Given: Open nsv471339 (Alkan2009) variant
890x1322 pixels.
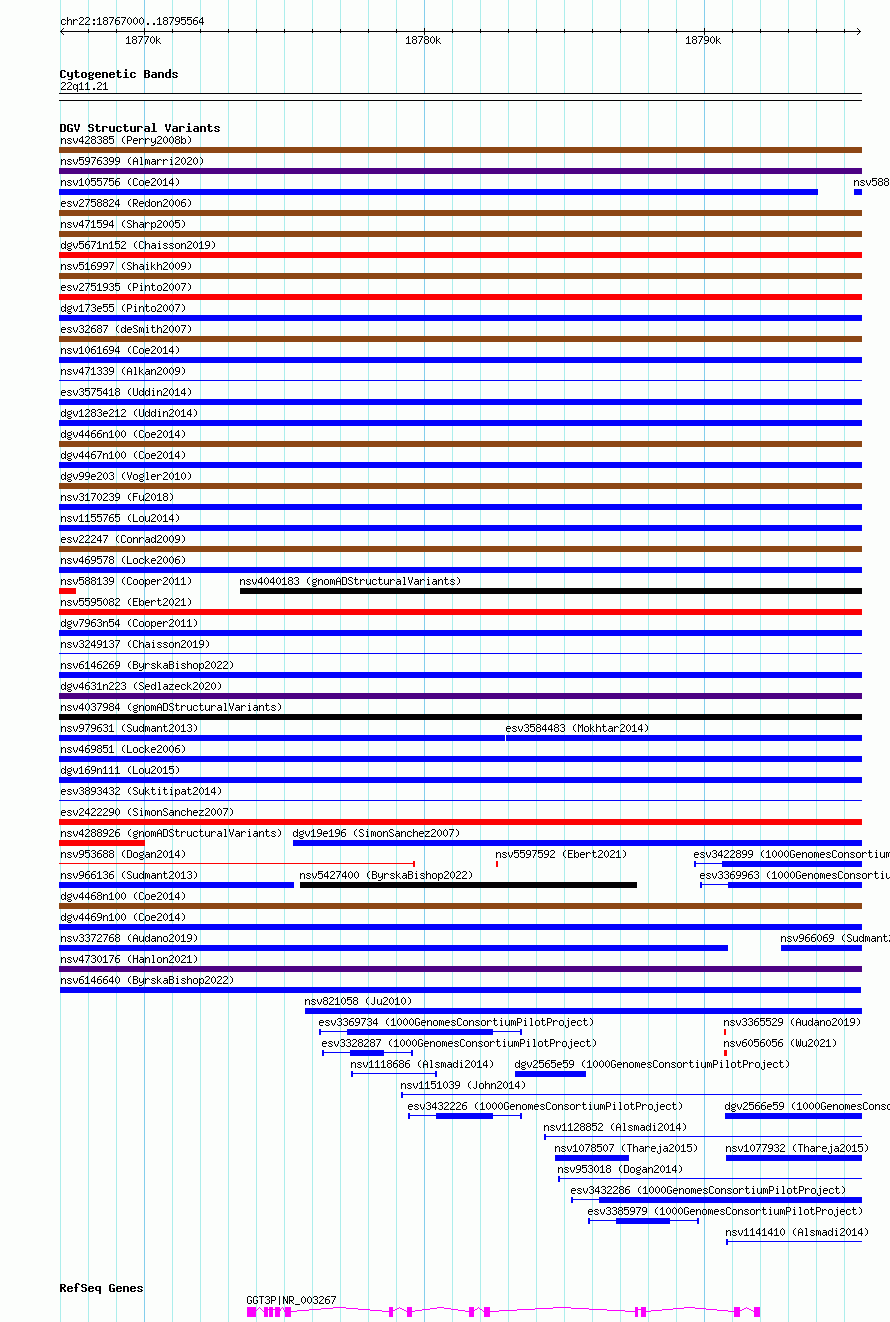Looking at the screenshot, I should pyautogui.click(x=122, y=371).
